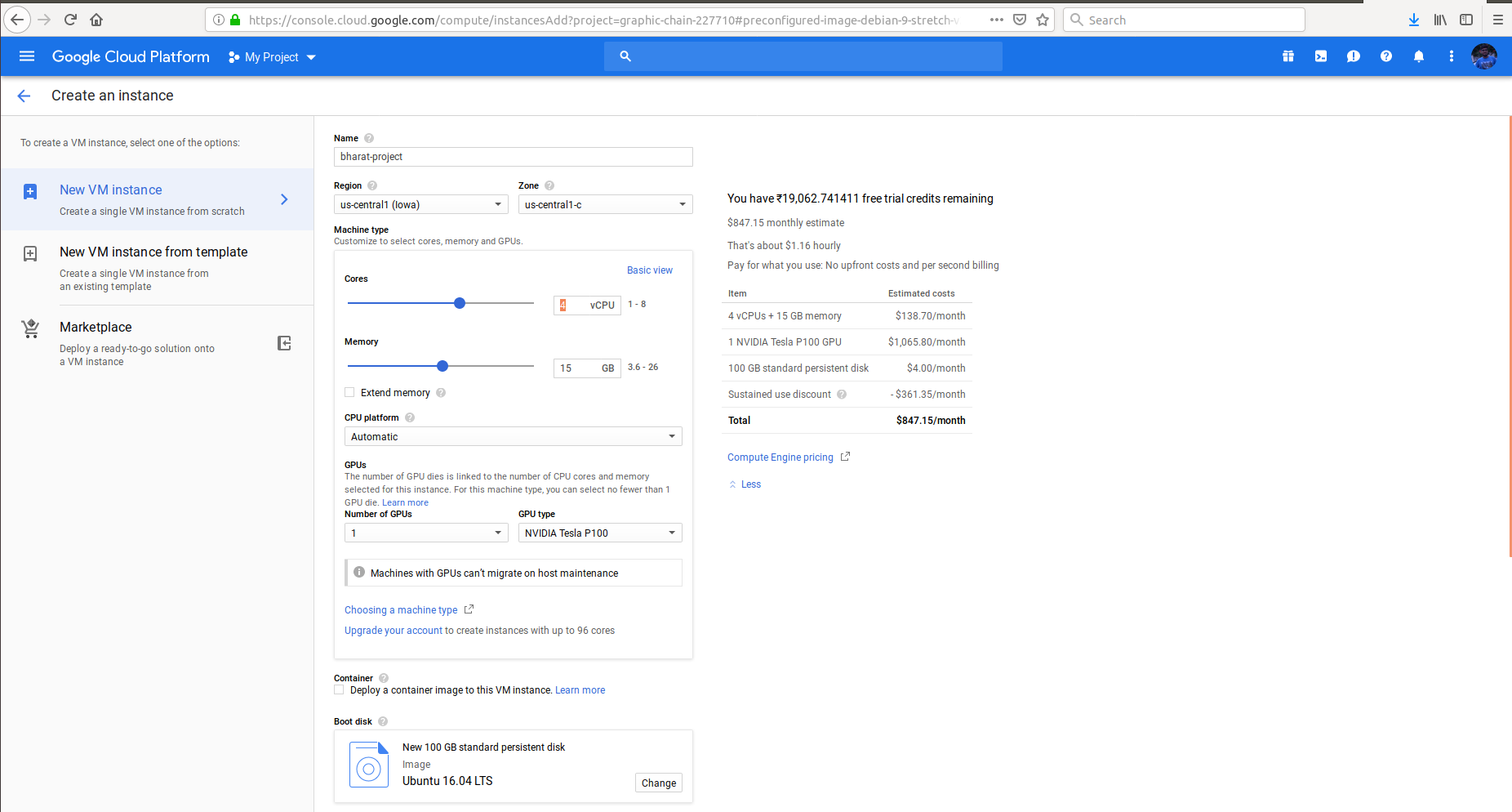1512x812 pixels.
Task: Open the Firefox application menu
Action: [x=1498, y=20]
